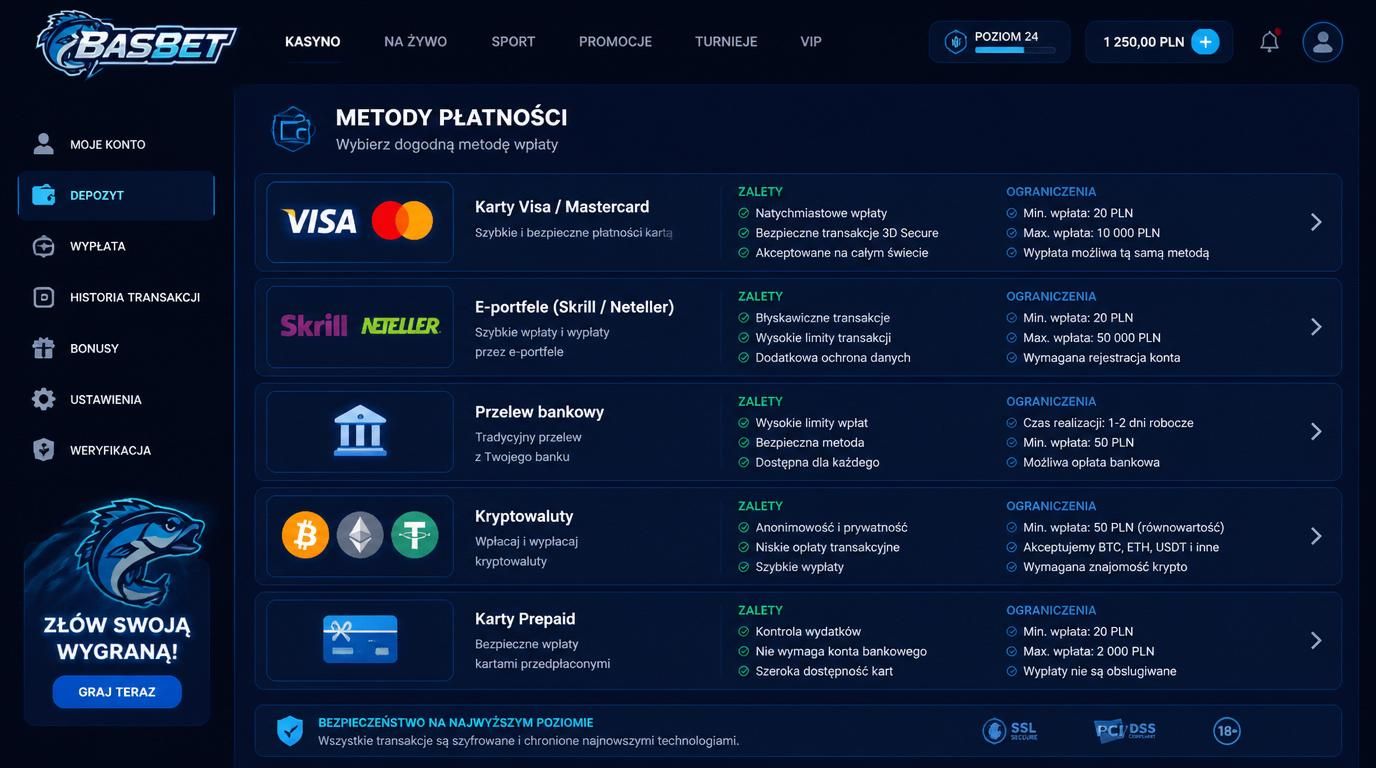The width and height of the screenshot is (1376, 768).
Task: Click the Weryfikacja shield icon
Action: [x=43, y=450]
